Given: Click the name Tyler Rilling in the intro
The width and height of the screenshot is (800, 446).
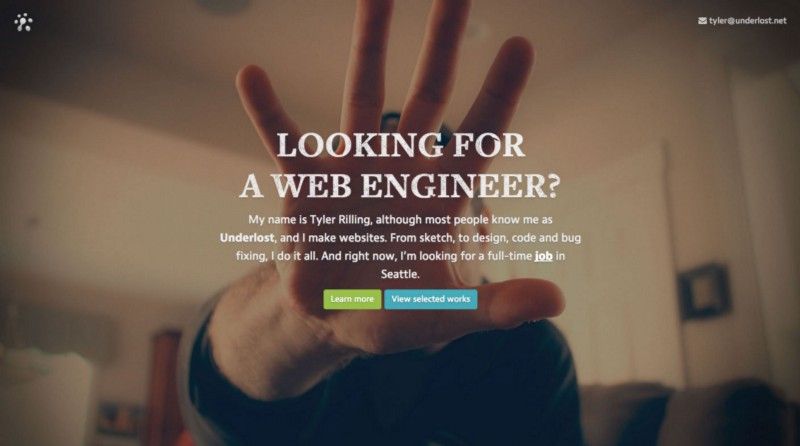Looking at the screenshot, I should pyautogui.click(x=340, y=220).
